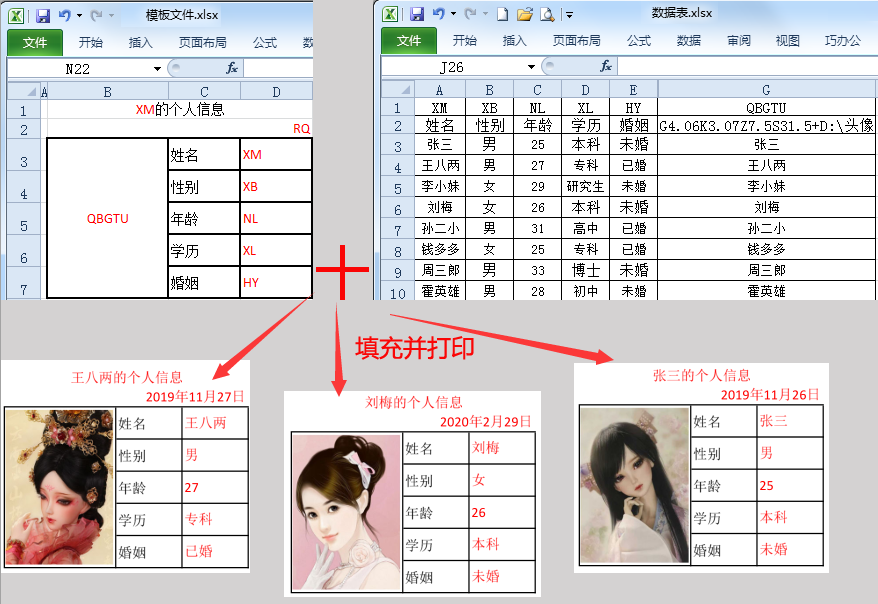Select the HY placeholder cell beside 婚姻
Image resolution: width=878 pixels, height=604 pixels.
click(275, 282)
